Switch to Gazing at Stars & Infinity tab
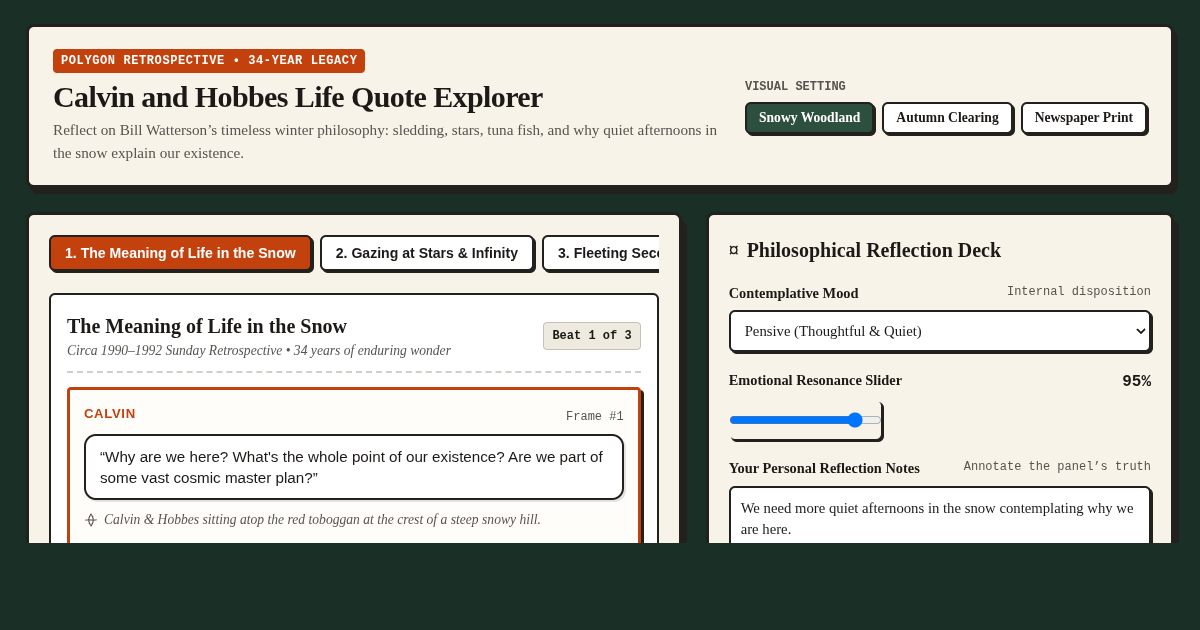The image size is (1200, 630). (427, 253)
